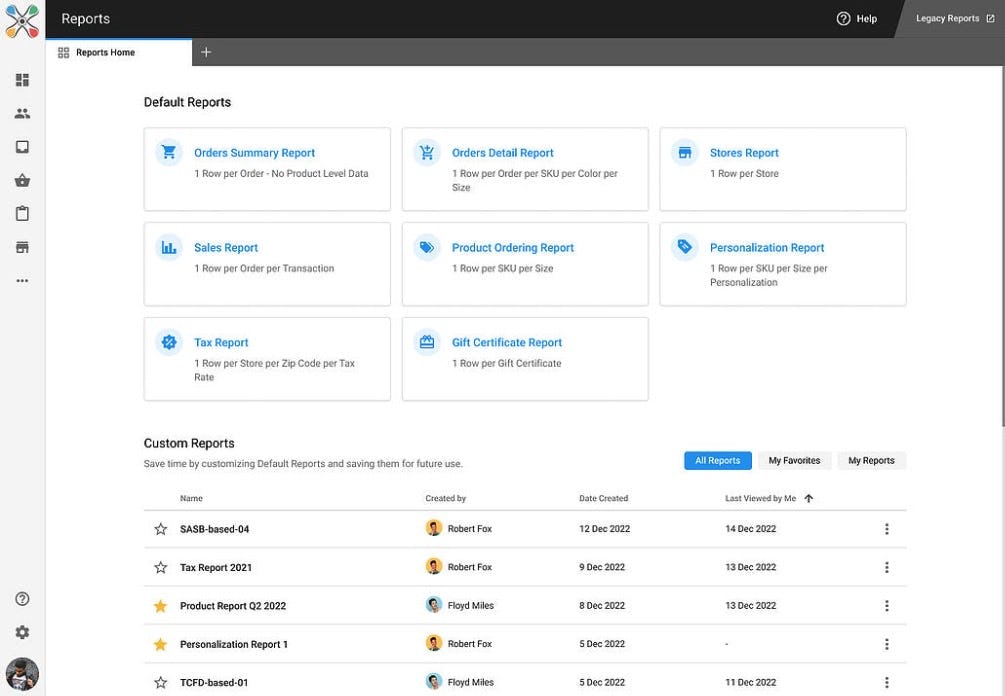This screenshot has width=1005, height=696.
Task: Open Settings with the gear icon
Action: click(22, 631)
